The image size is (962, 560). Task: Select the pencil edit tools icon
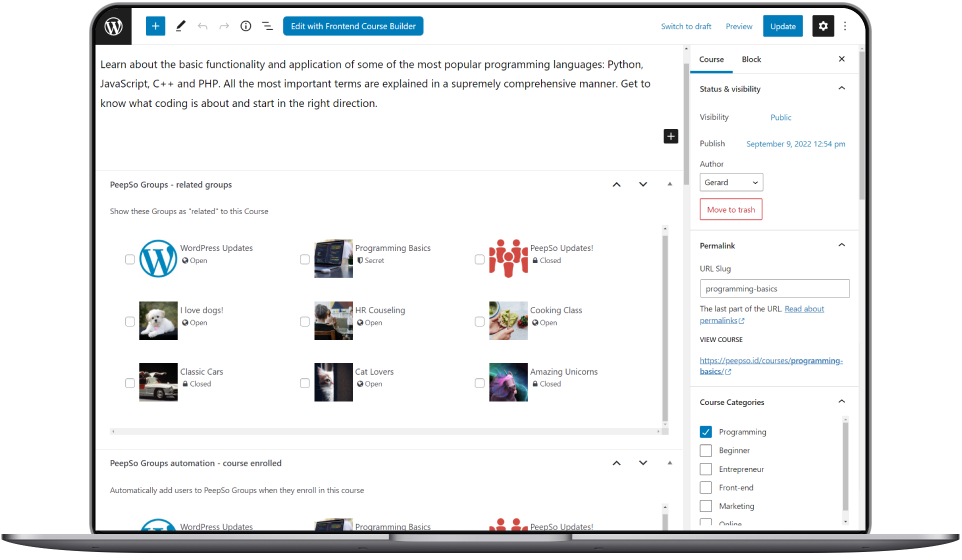point(181,26)
